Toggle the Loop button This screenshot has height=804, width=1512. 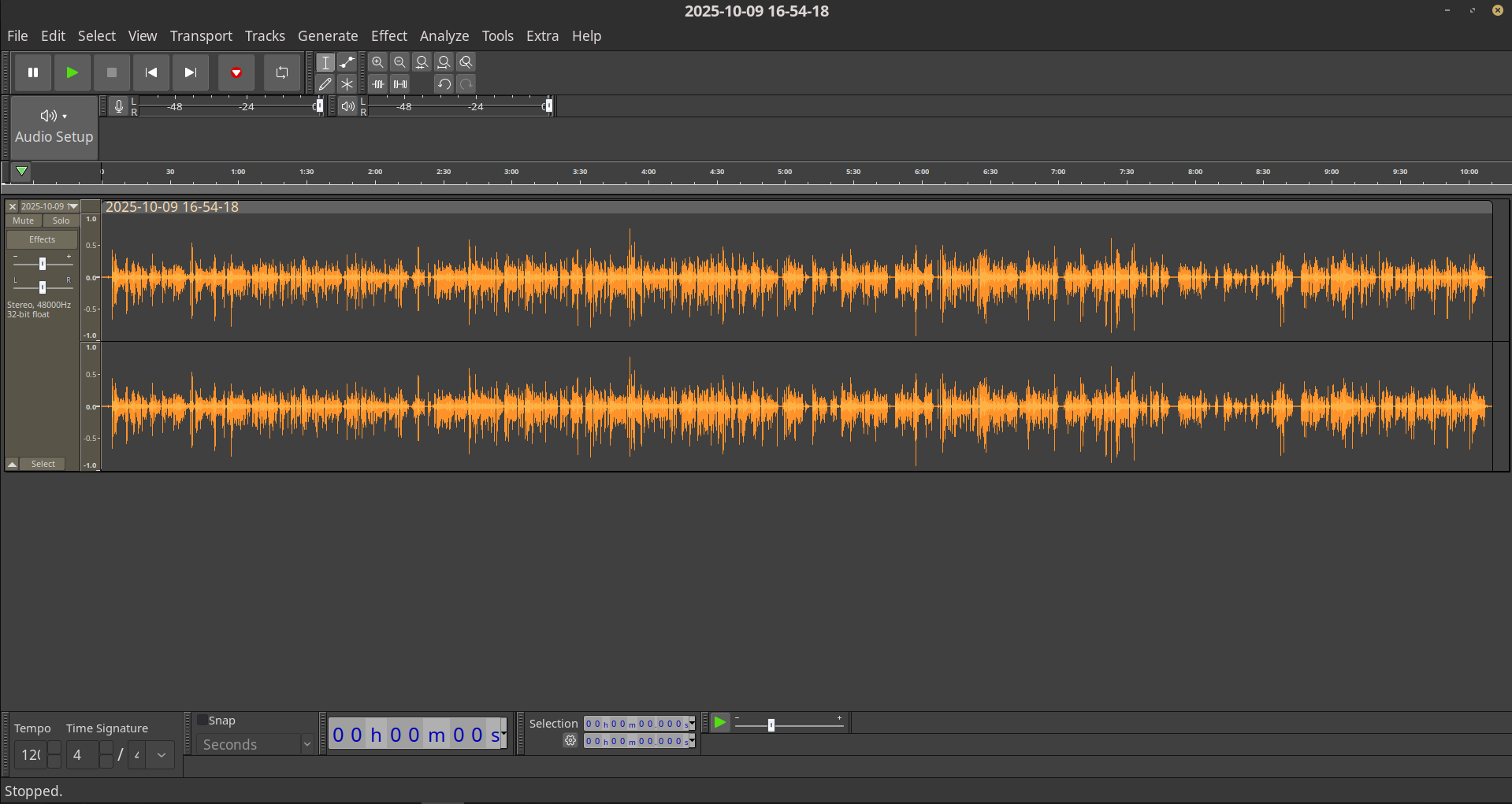point(281,72)
